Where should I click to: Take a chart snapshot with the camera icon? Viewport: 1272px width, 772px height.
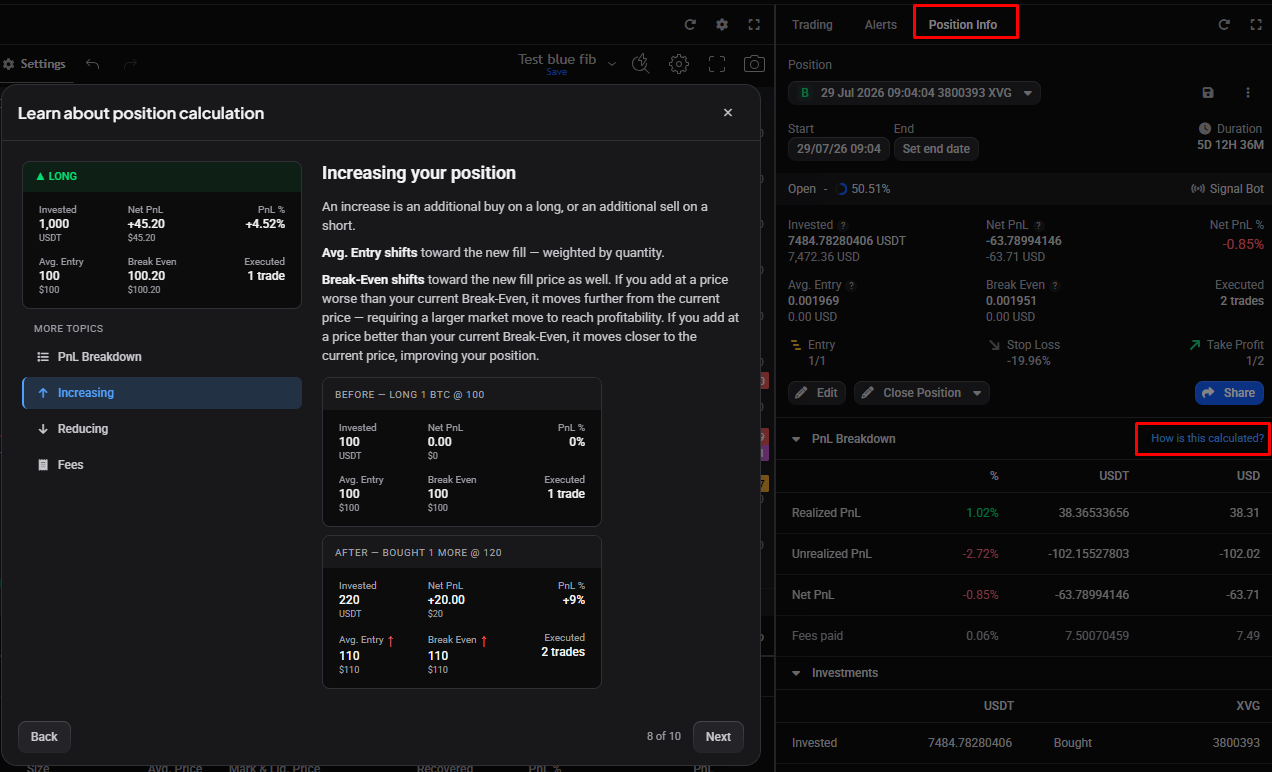coord(754,64)
